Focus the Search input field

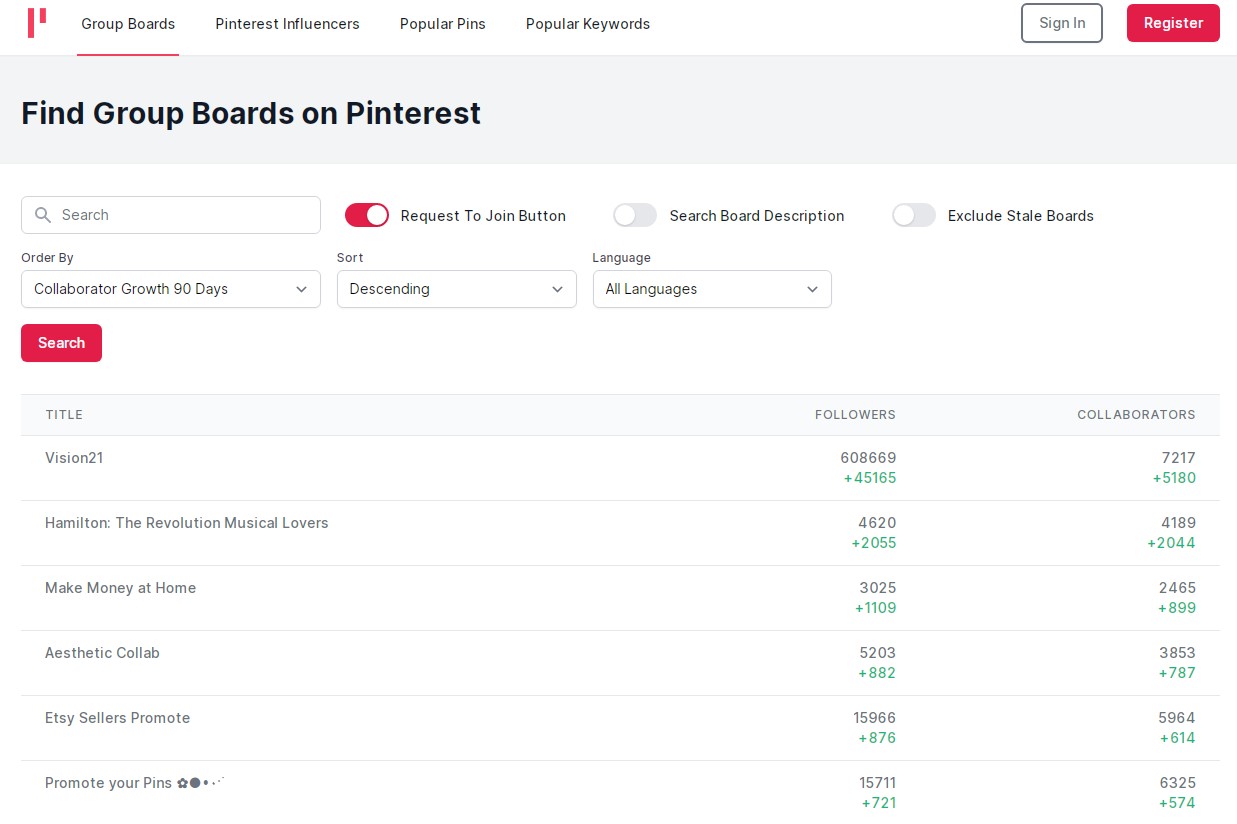click(171, 215)
